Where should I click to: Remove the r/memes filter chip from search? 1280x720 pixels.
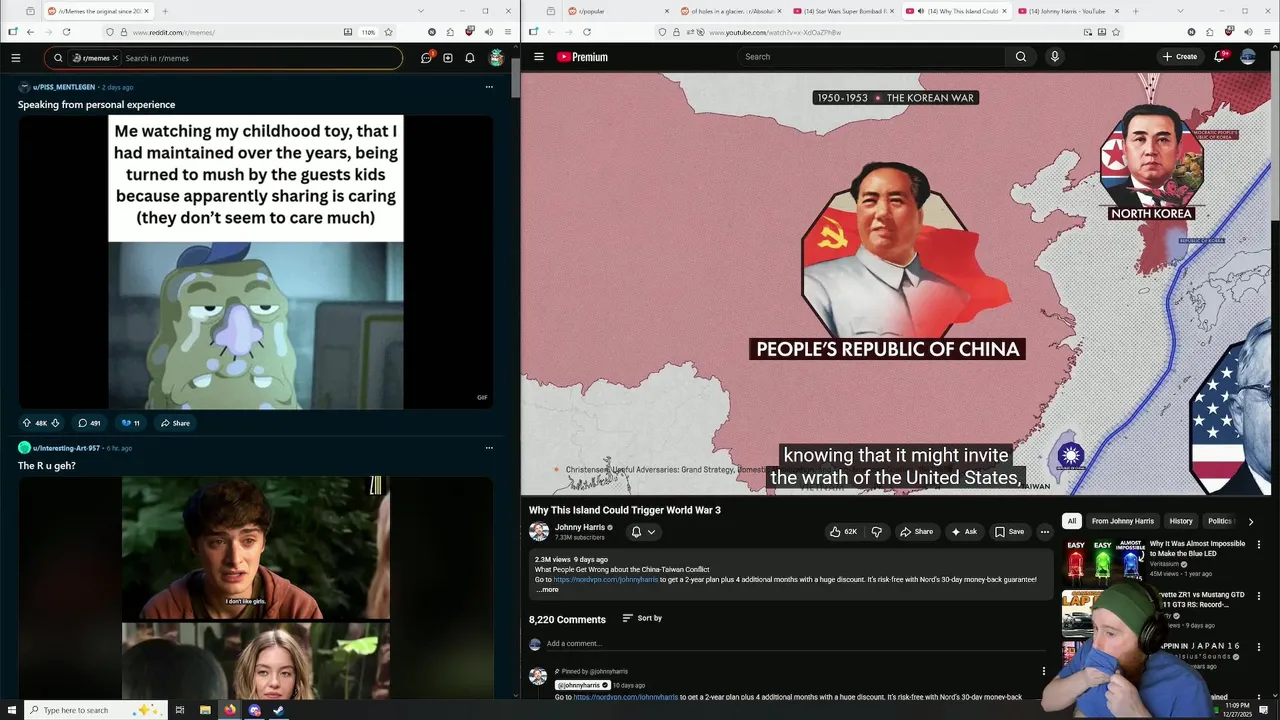pyautogui.click(x=115, y=58)
